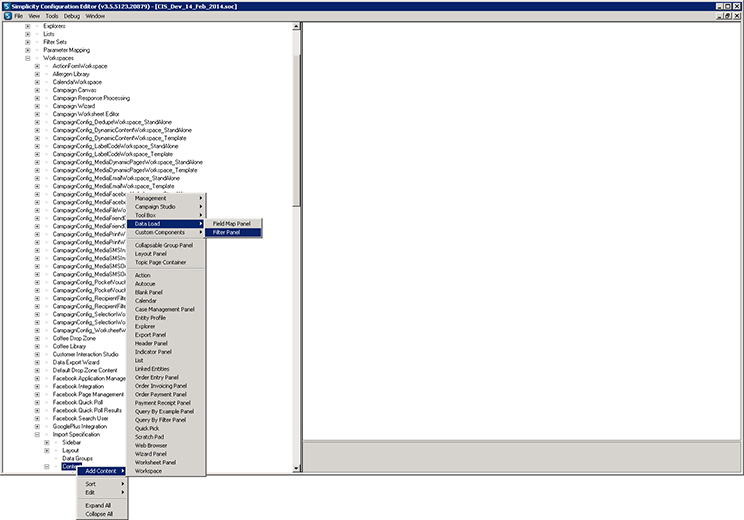744x520 pixels.
Task: Expand the Layout node under Import Specification
Action: click(x=46, y=450)
